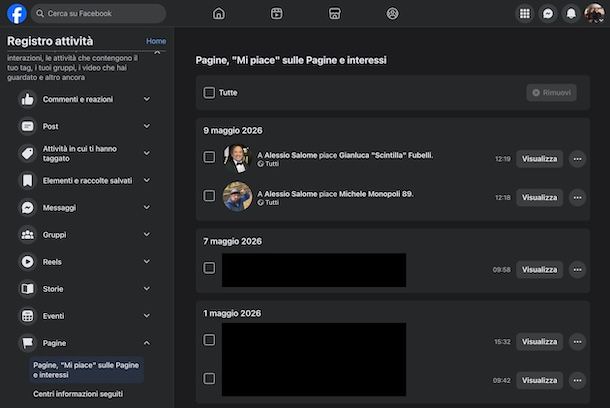Open the Video/Watch tab icon

point(277,14)
